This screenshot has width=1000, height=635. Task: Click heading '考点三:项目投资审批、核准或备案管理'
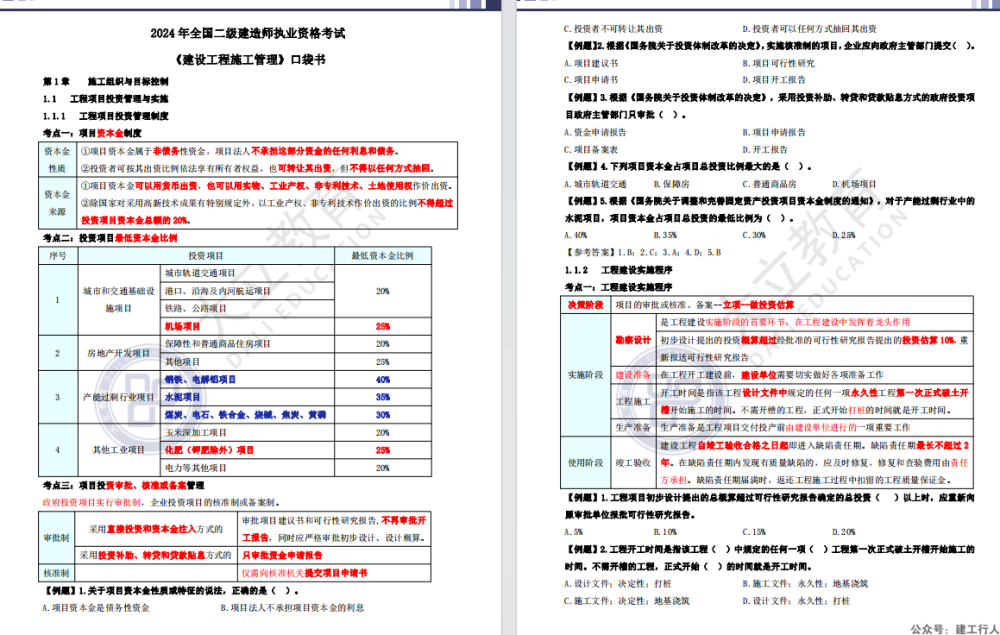(124, 486)
